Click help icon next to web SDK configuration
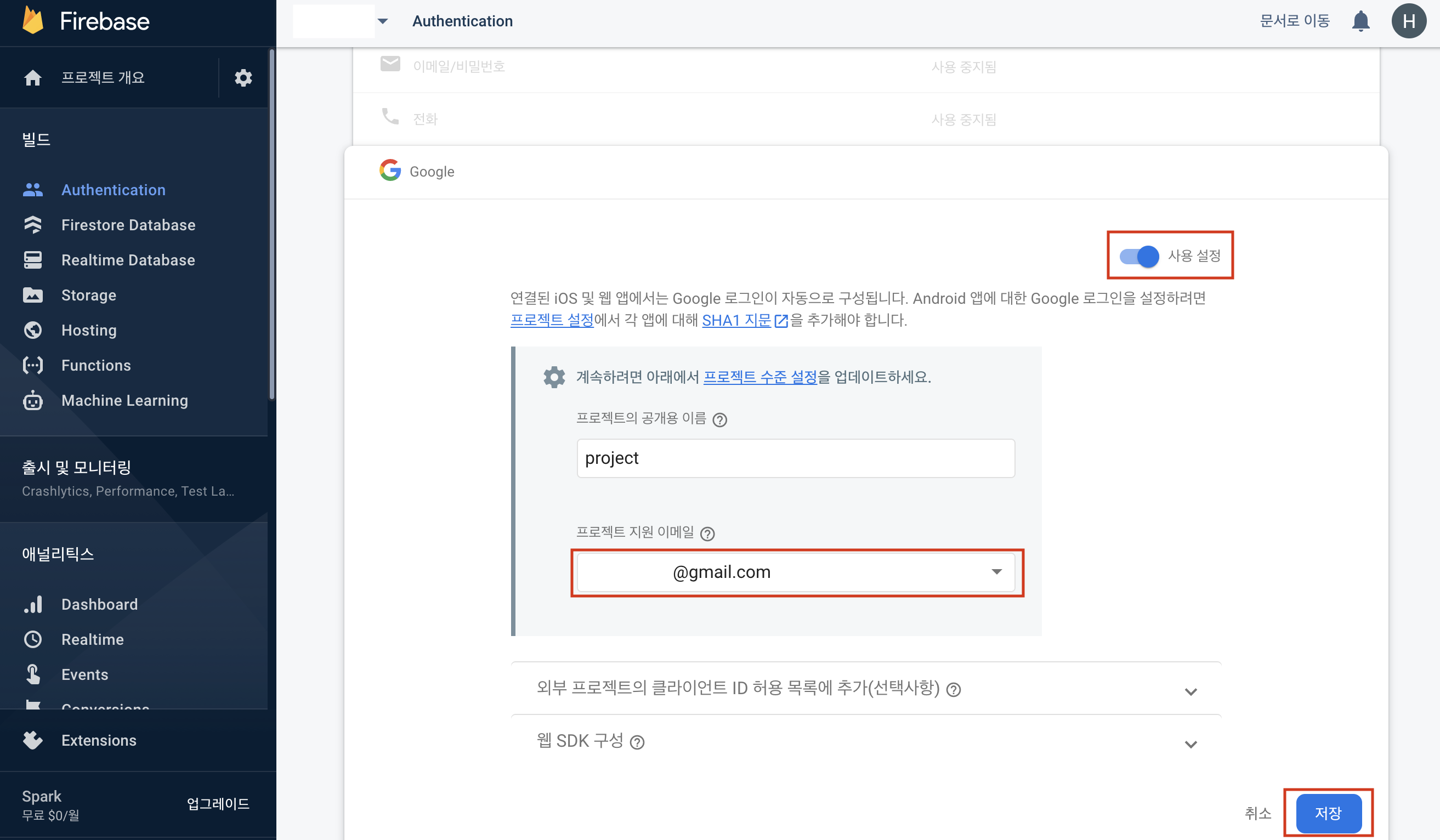This screenshot has width=1440, height=840. tap(637, 742)
